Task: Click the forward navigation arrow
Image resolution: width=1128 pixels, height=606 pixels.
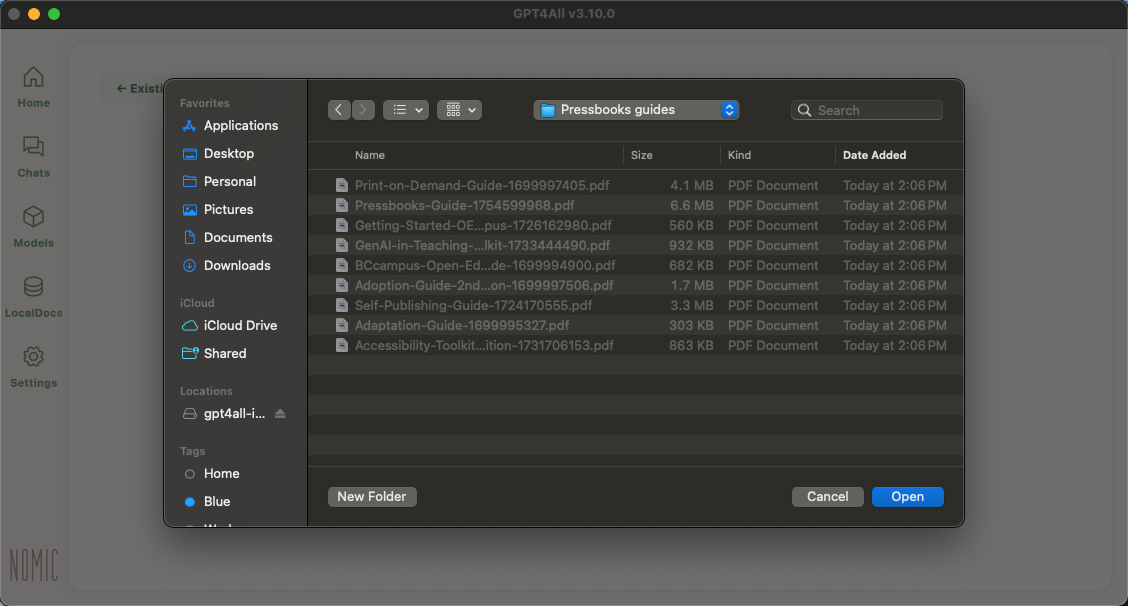Action: coord(361,110)
